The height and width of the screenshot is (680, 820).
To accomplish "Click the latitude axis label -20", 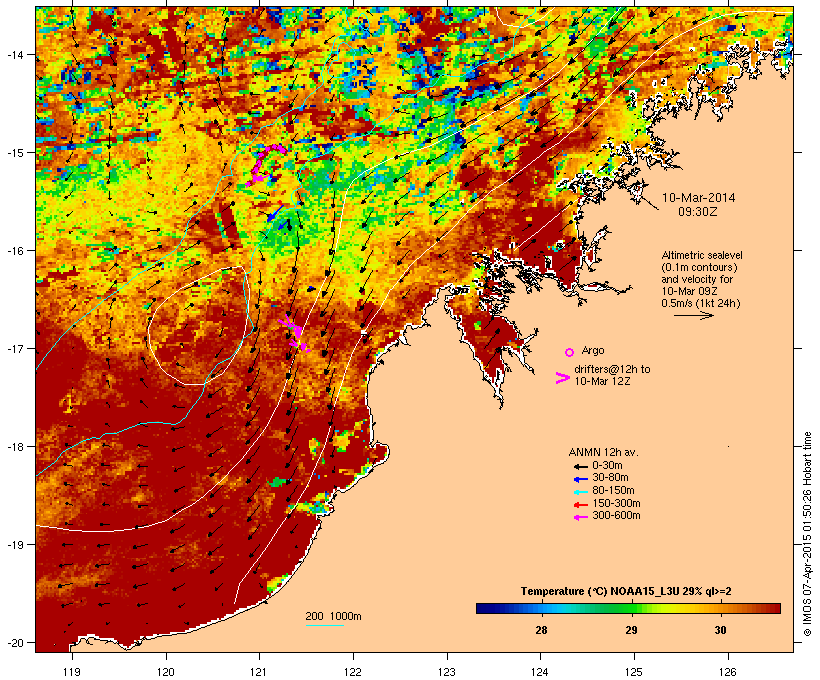I will coord(15,642).
